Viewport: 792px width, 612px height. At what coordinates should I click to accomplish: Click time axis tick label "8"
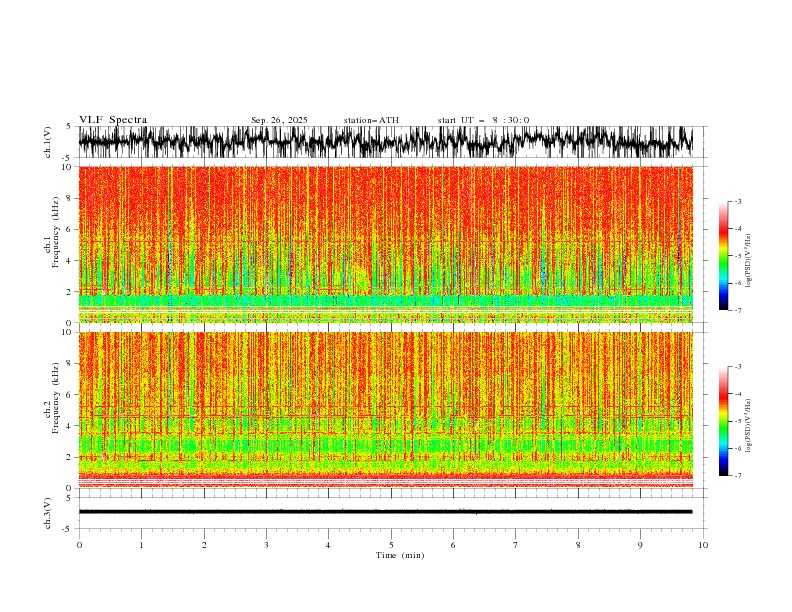(578, 545)
